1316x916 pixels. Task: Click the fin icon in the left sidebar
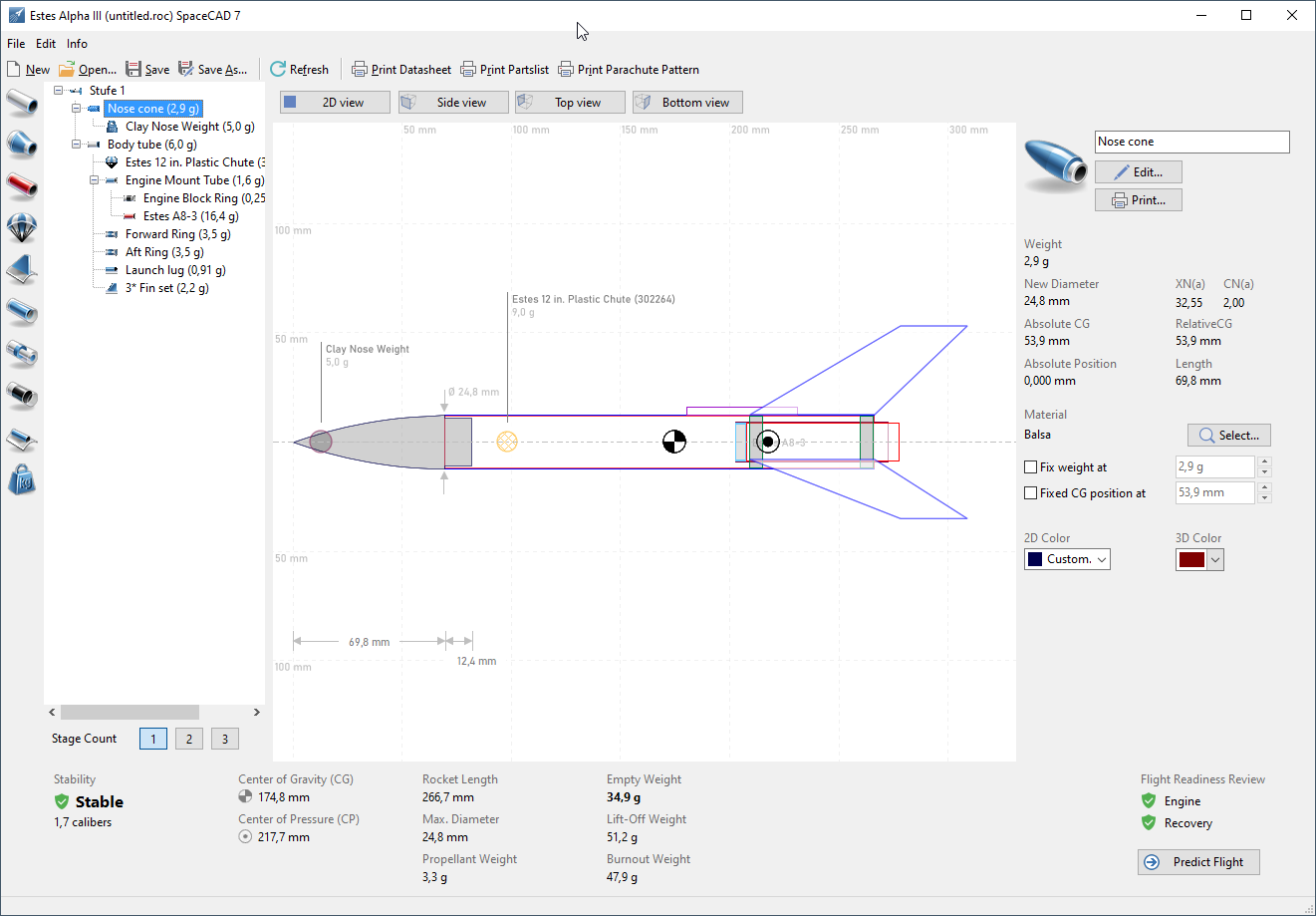tap(21, 269)
